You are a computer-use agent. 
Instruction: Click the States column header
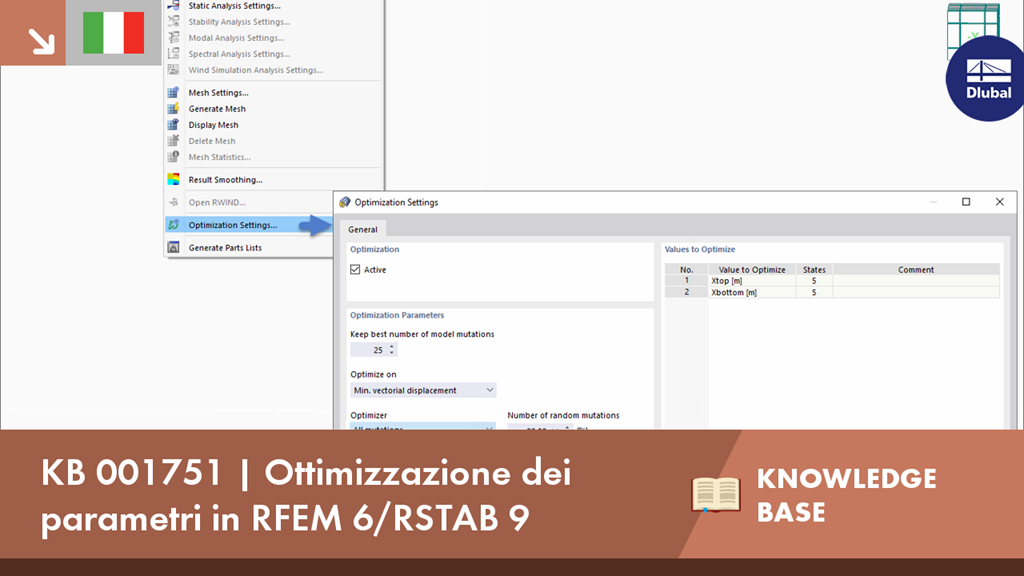[814, 269]
